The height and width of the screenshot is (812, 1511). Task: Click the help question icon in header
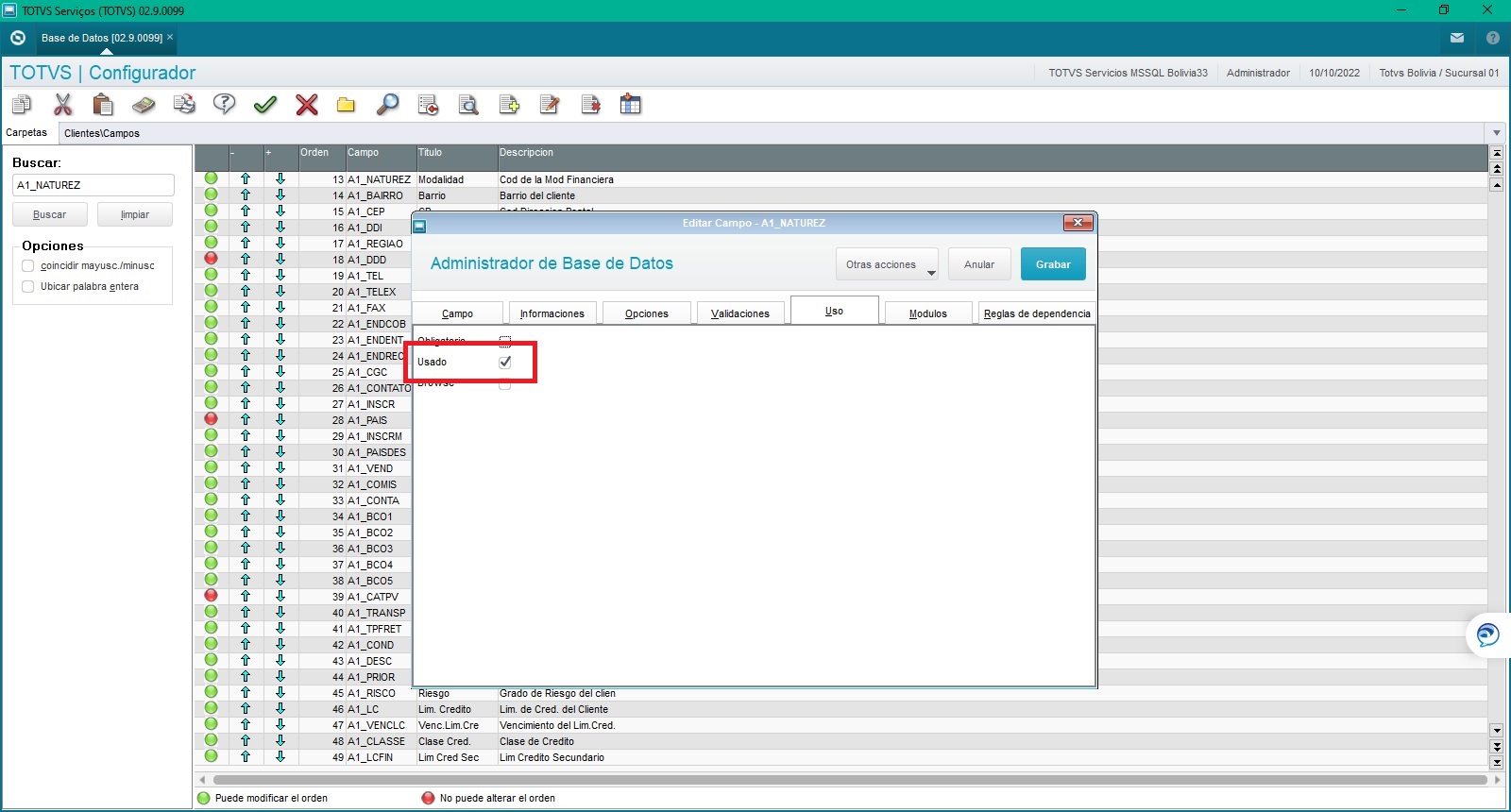(x=1493, y=38)
